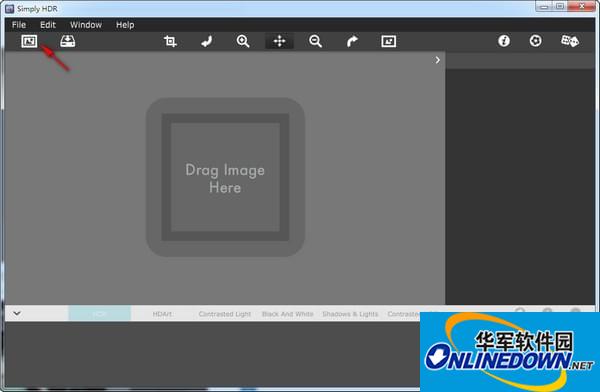Minimize the Simply HDR window
This screenshot has width=600, height=392.
click(545, 7)
